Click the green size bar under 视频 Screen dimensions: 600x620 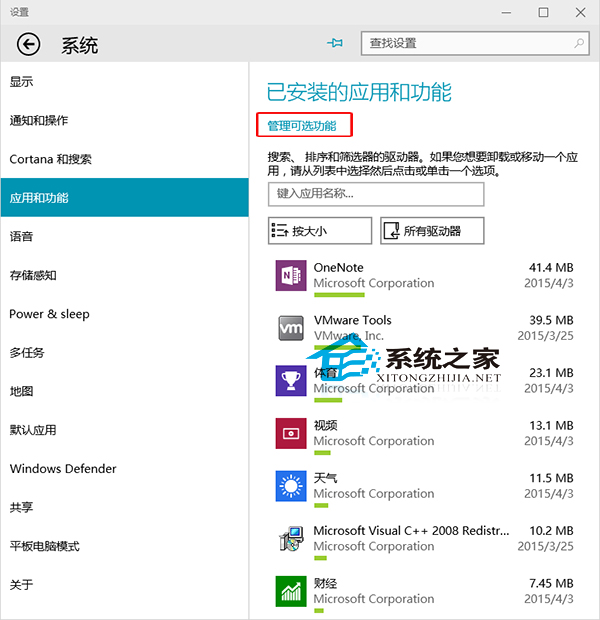click(322, 453)
